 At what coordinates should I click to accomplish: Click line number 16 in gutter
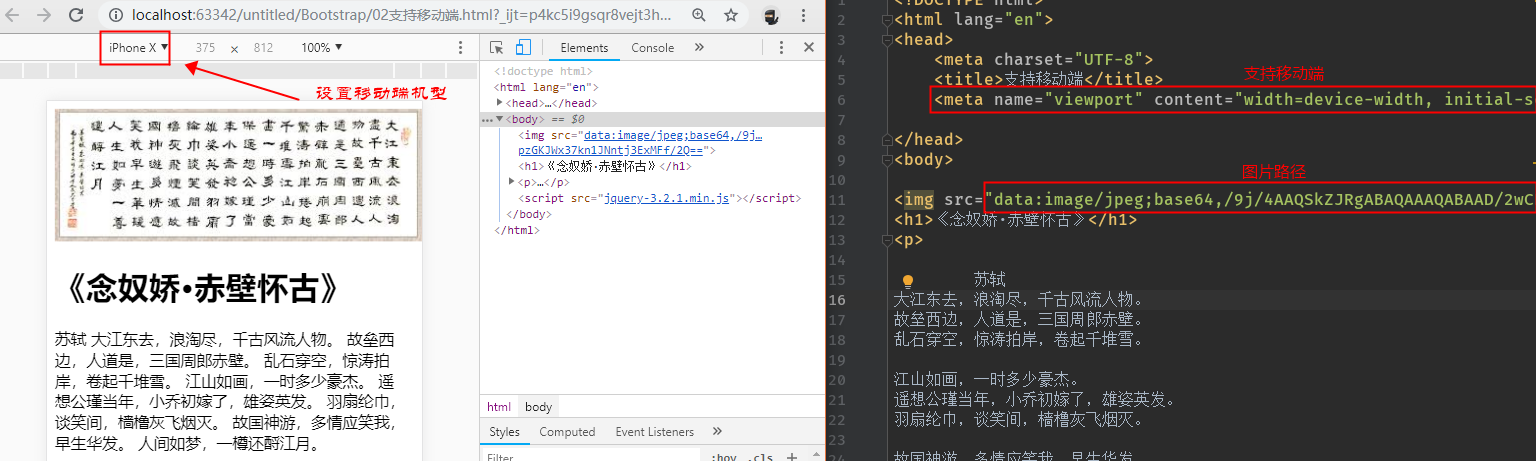pos(837,299)
